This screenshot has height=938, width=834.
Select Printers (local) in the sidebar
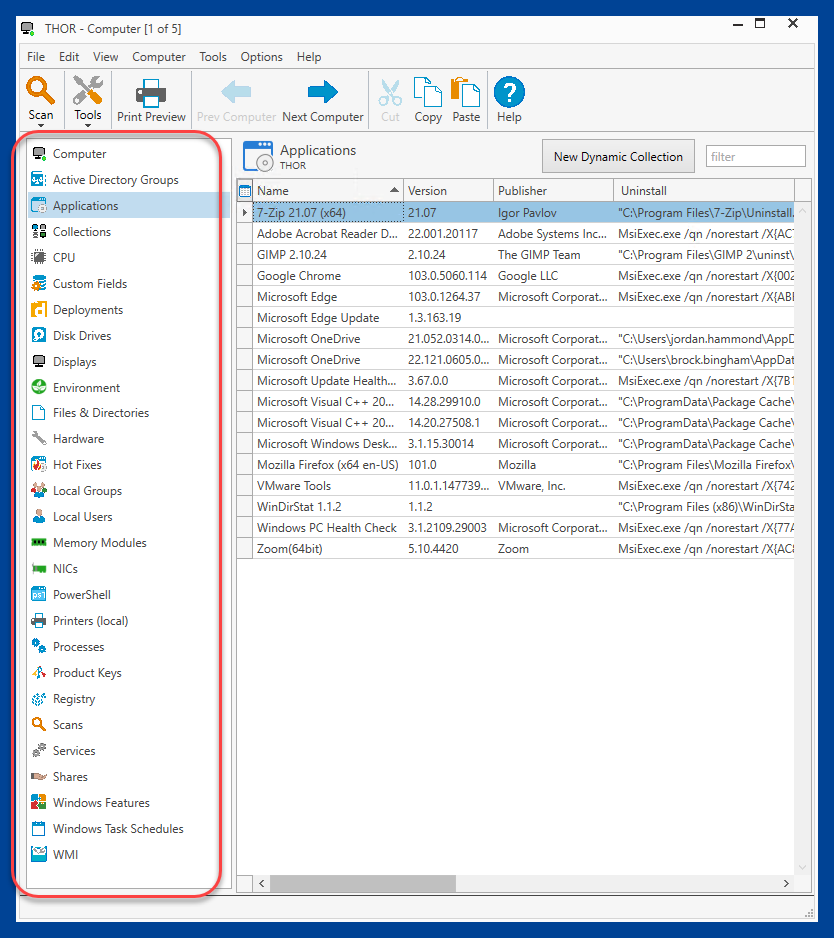(x=90, y=621)
